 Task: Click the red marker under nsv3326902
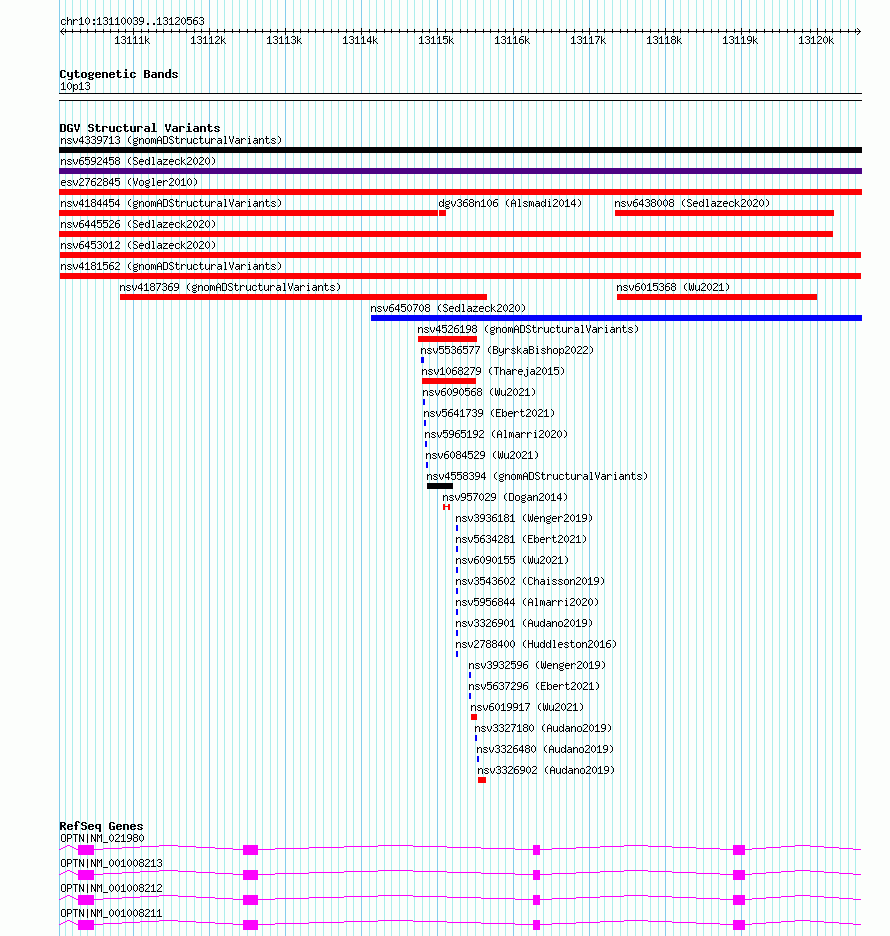tap(482, 780)
